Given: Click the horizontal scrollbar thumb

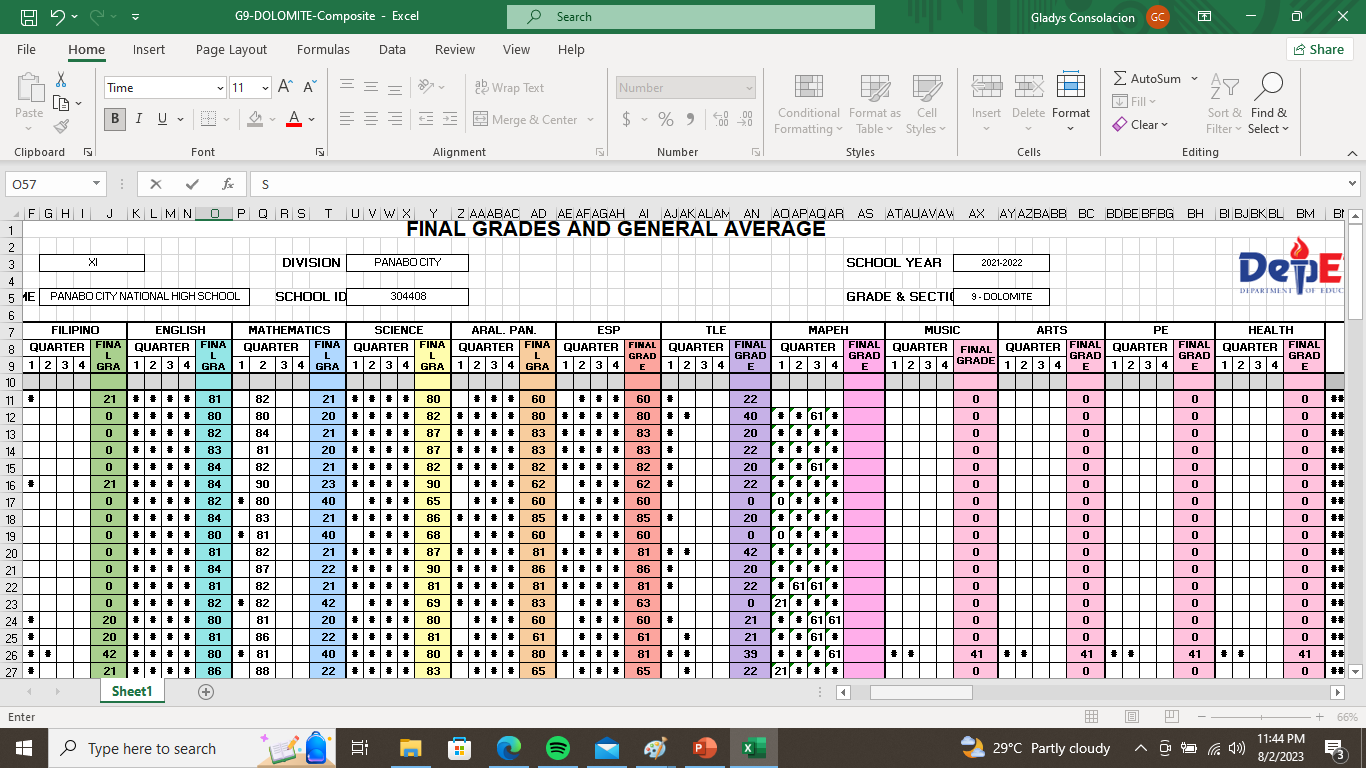Looking at the screenshot, I should tap(921, 692).
